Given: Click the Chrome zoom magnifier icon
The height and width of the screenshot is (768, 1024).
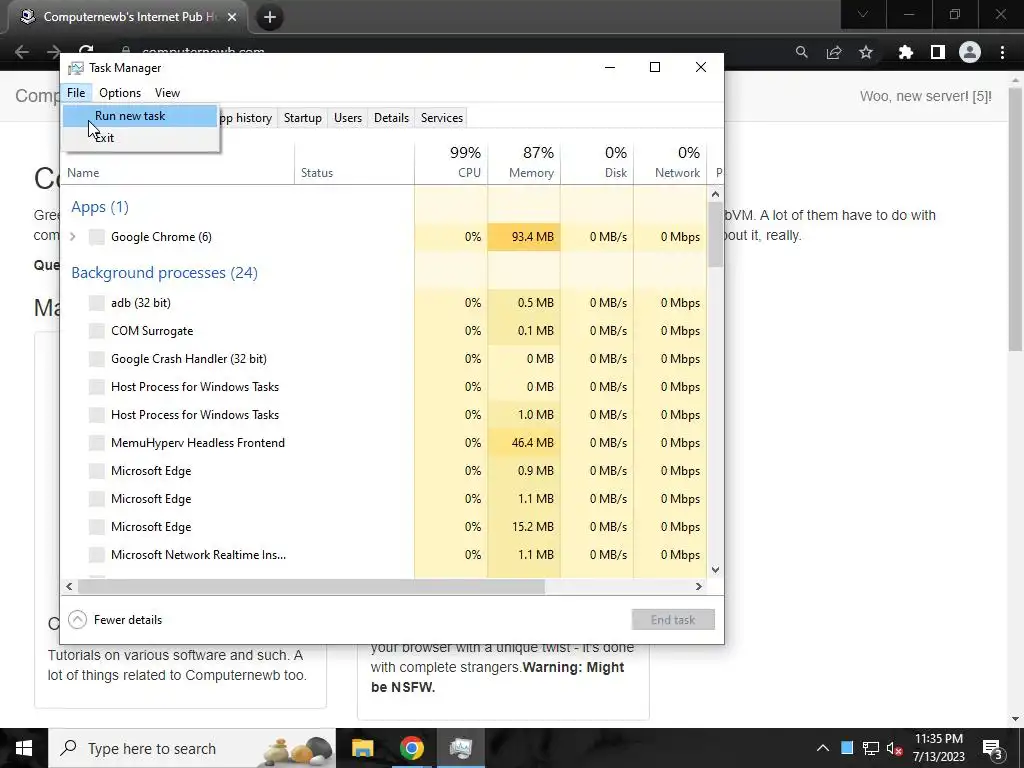Looking at the screenshot, I should click(801, 52).
